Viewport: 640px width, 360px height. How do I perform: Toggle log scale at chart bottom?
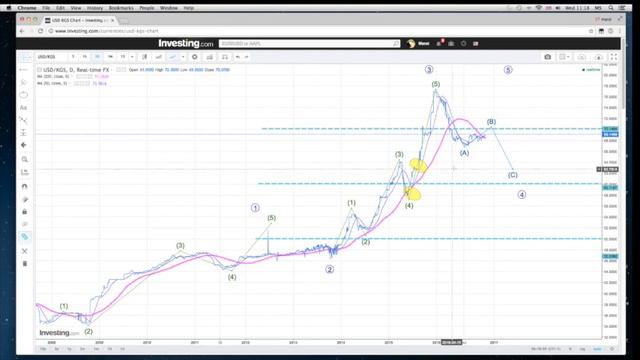(x=583, y=349)
